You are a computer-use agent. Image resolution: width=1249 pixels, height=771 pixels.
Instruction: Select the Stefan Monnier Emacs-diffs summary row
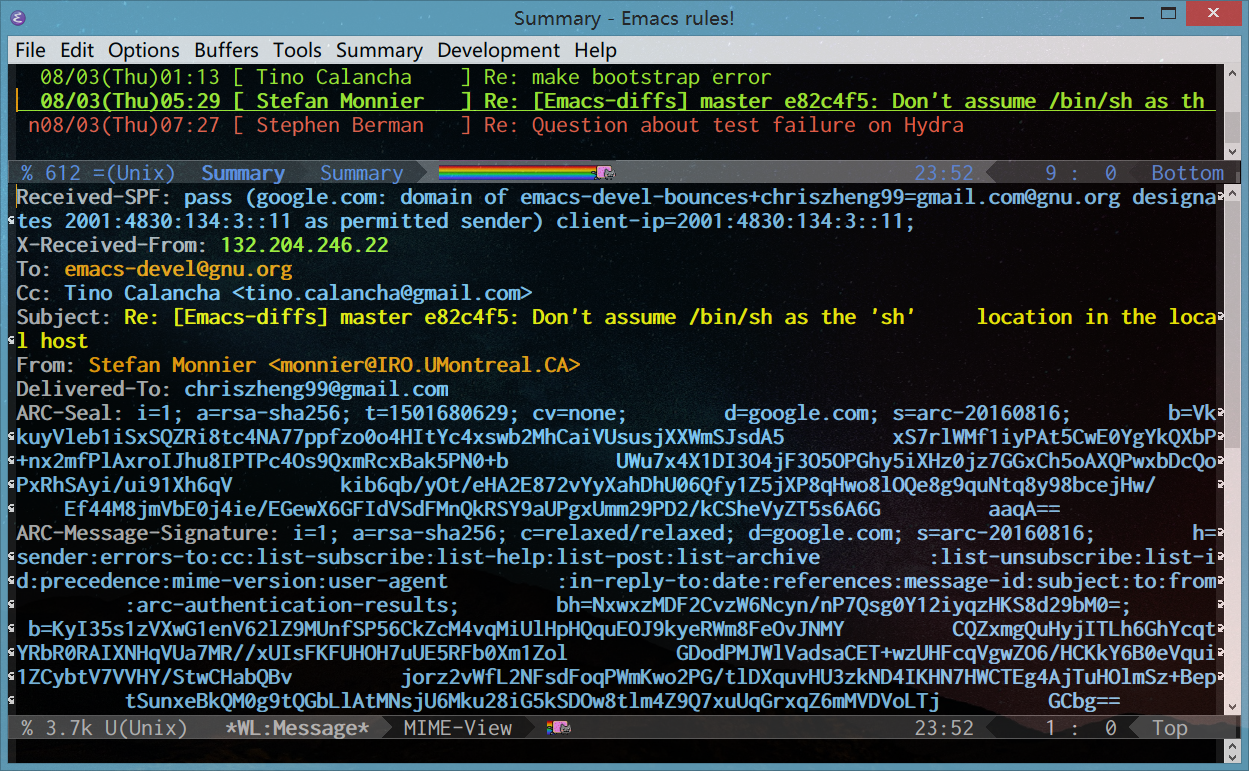click(616, 101)
